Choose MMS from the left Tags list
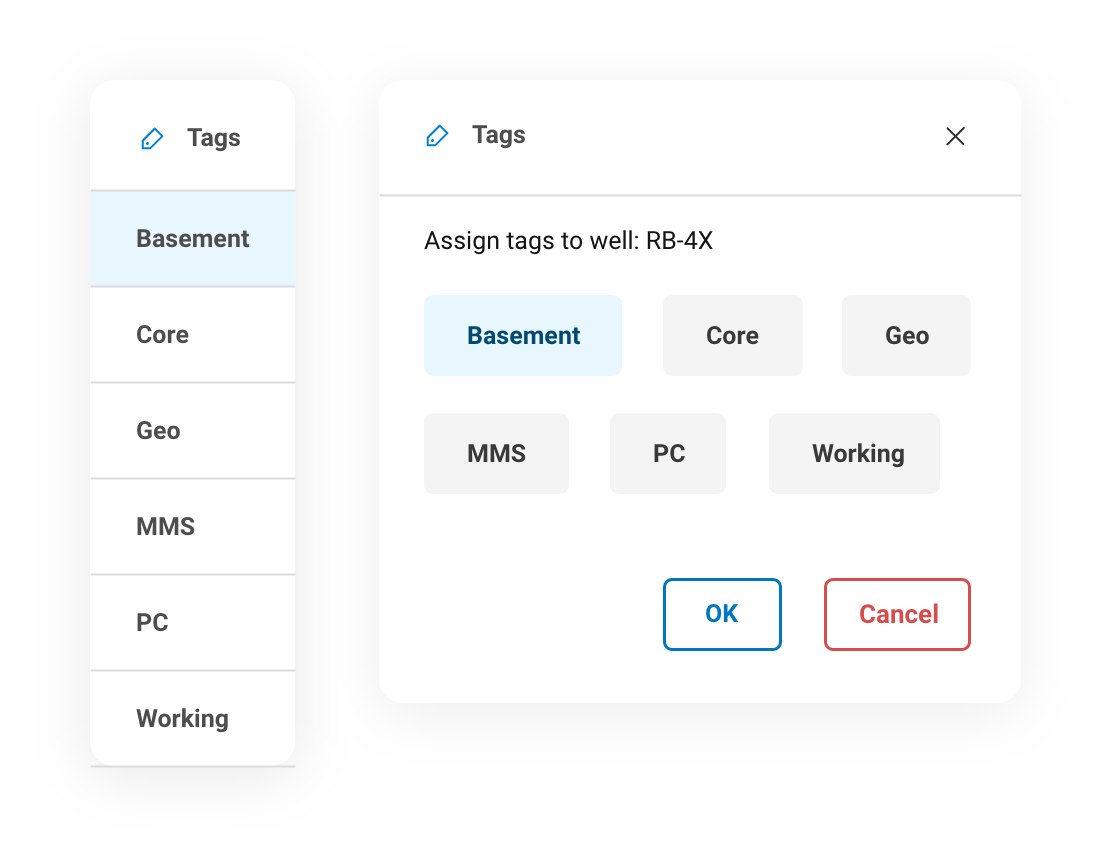Image resolution: width=1111 pixels, height=866 pixels. (193, 527)
